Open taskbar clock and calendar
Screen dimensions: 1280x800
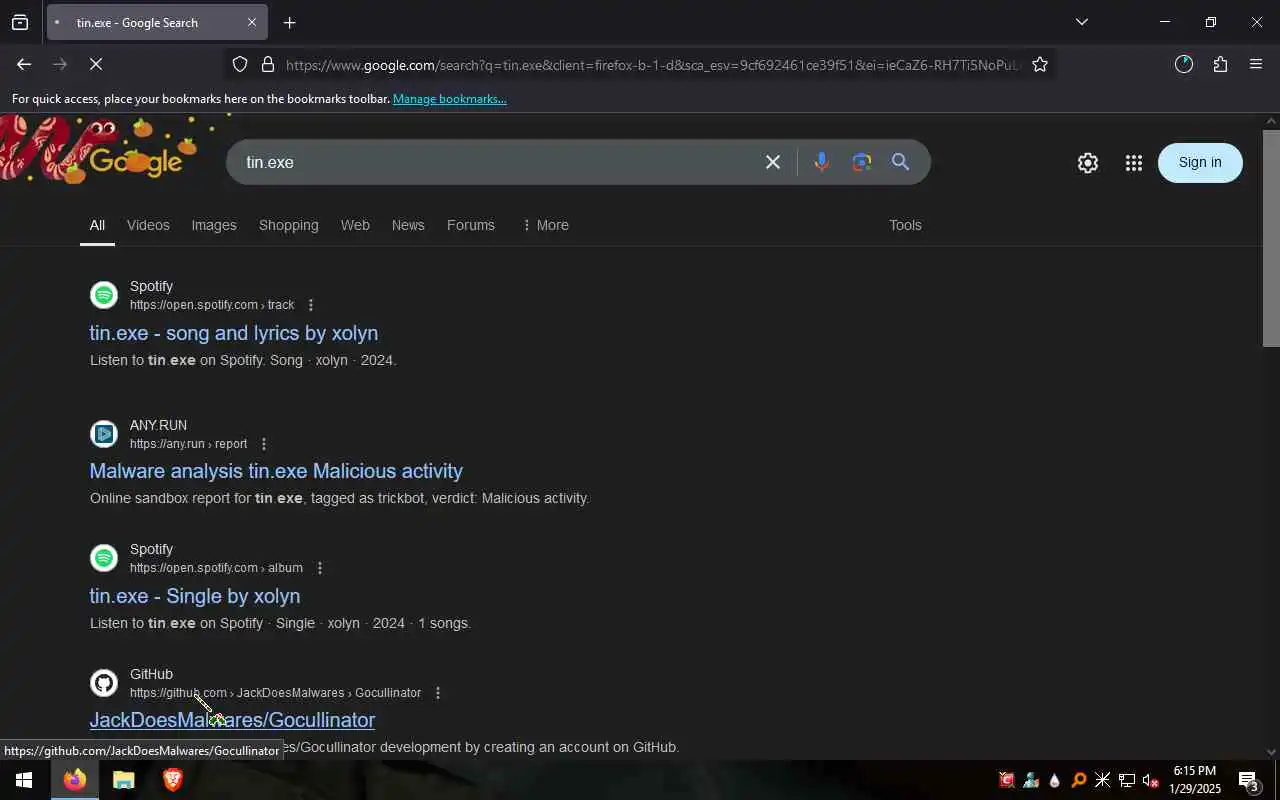pyautogui.click(x=1196, y=780)
